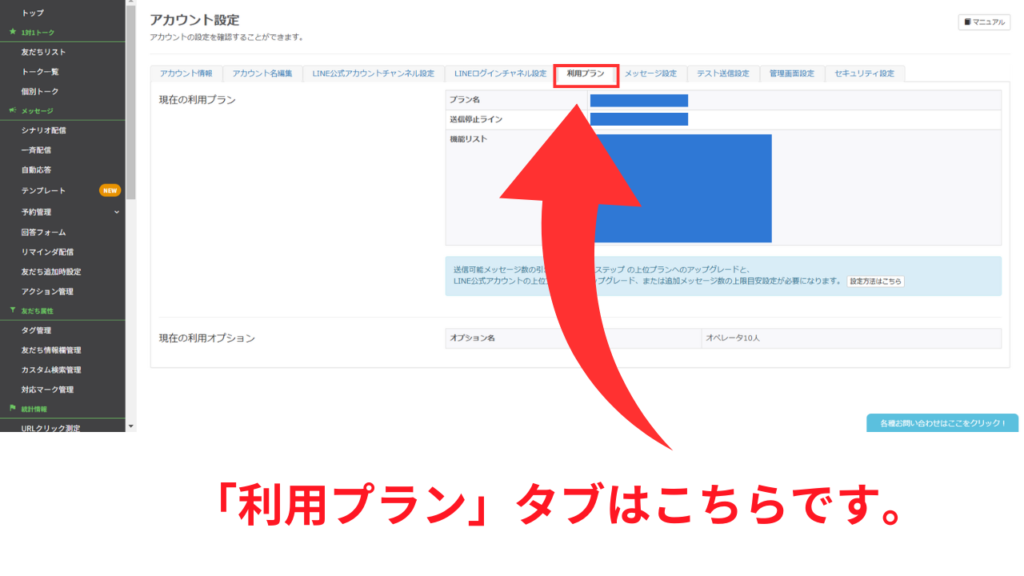1024x576 pixels.
Task: Open 友だちリスト in sidebar
Action: tap(44, 51)
